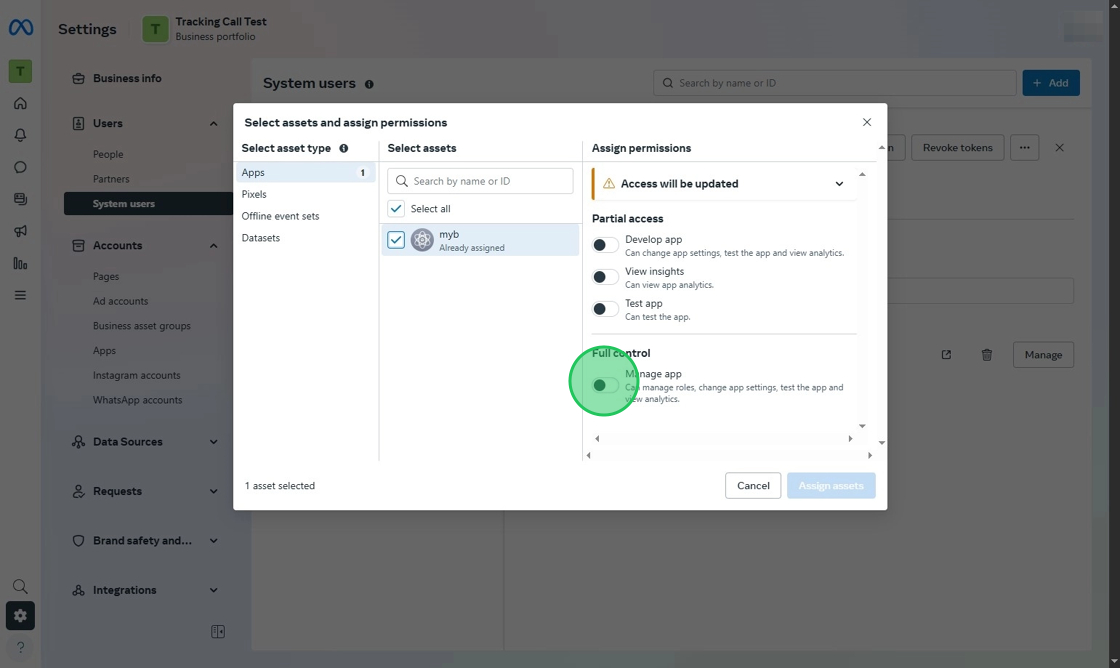Expand the Integrations section
1120x668 pixels.
[x=214, y=590]
